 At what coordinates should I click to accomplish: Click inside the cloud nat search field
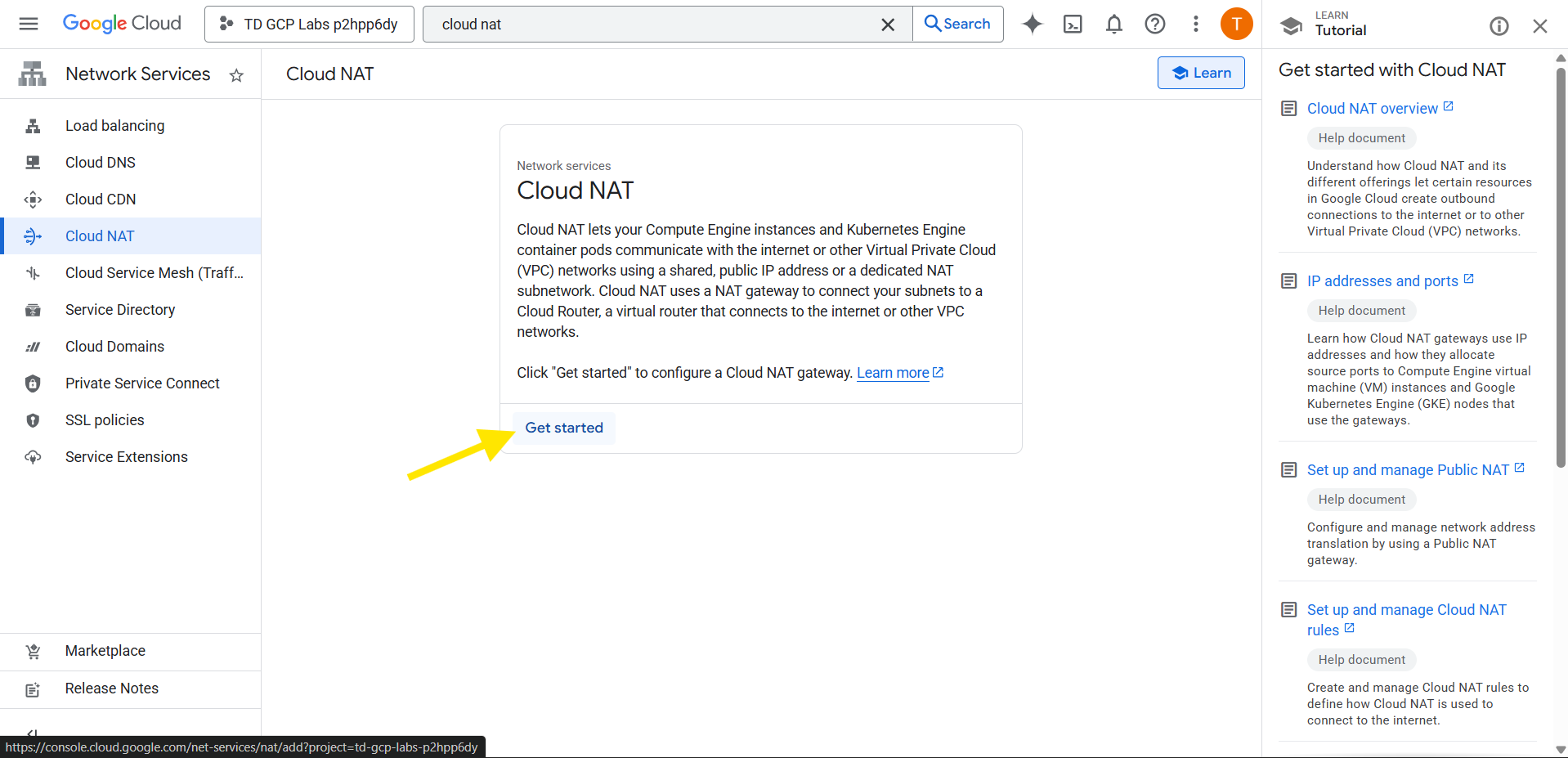tap(654, 25)
